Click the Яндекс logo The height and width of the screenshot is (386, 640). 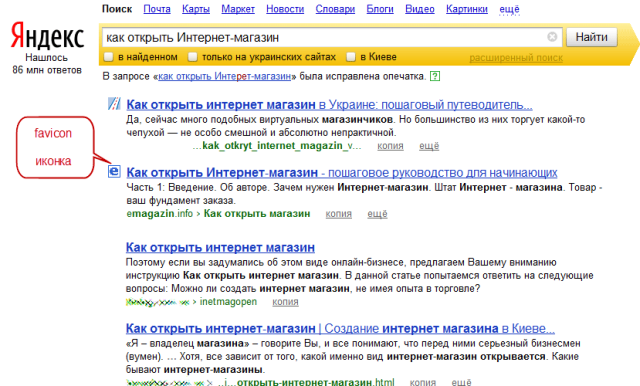pos(47,35)
